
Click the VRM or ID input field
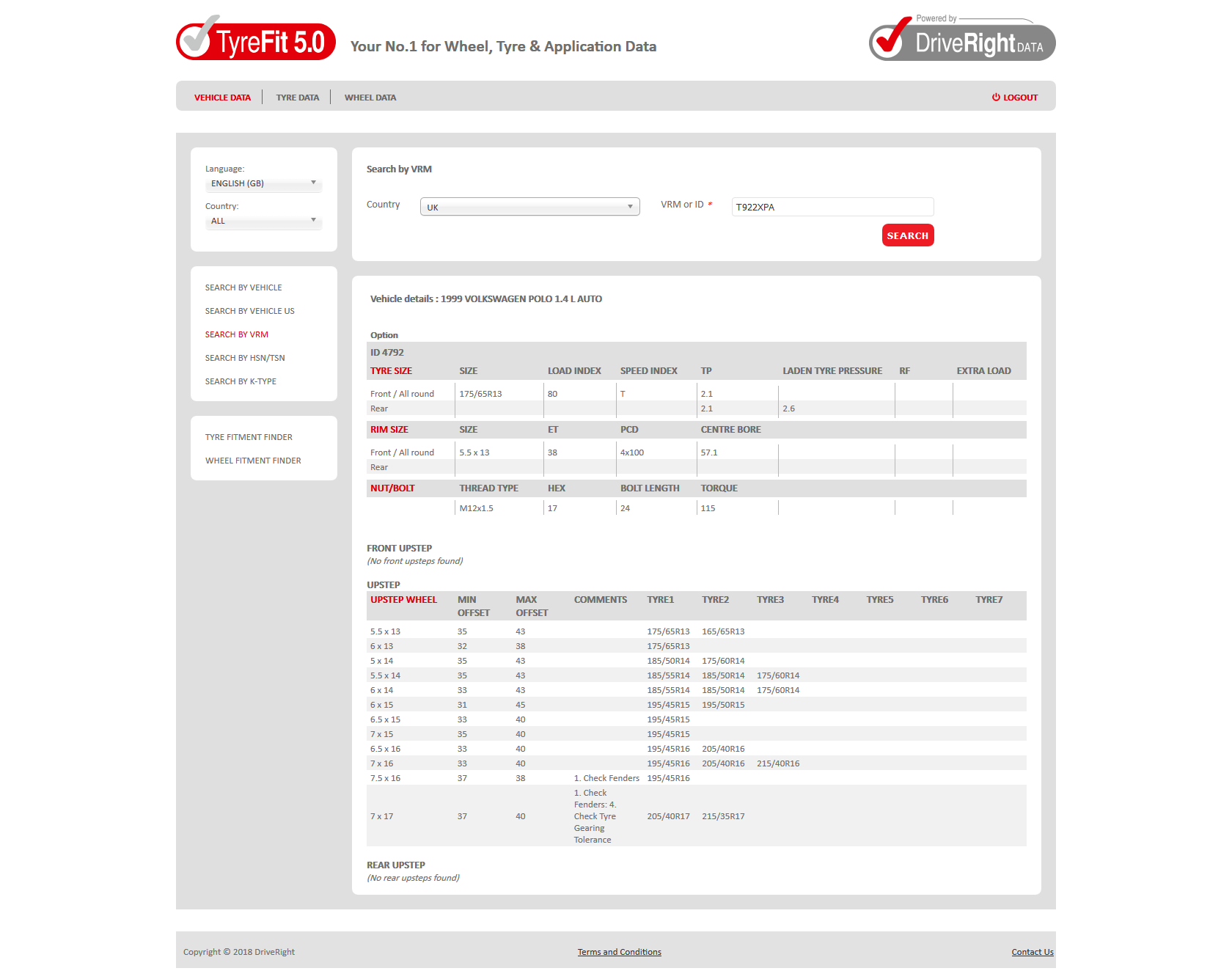coord(832,207)
